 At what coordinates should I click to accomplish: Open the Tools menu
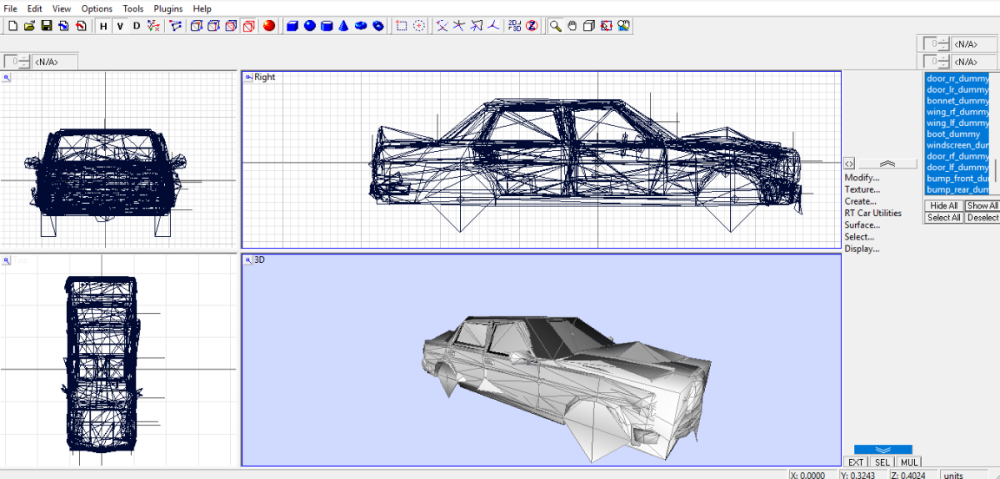[133, 9]
